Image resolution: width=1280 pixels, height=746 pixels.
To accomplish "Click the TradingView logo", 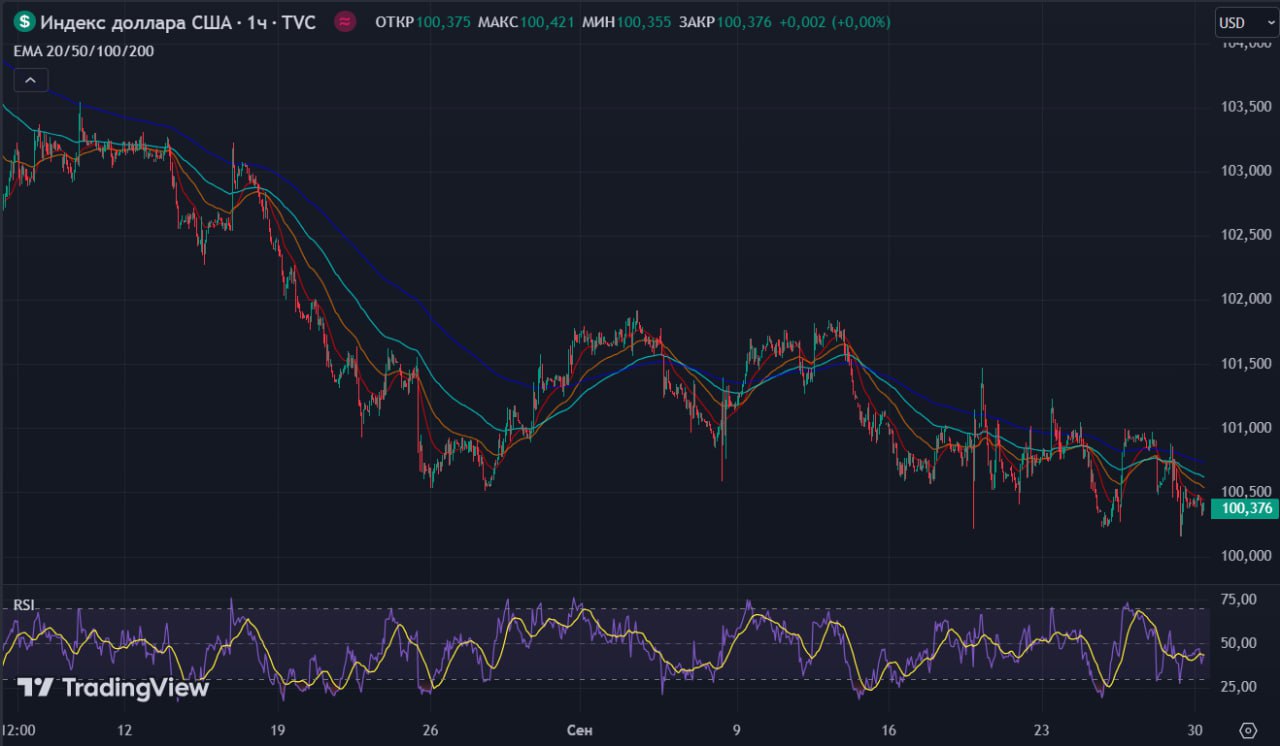I will click(x=113, y=688).
